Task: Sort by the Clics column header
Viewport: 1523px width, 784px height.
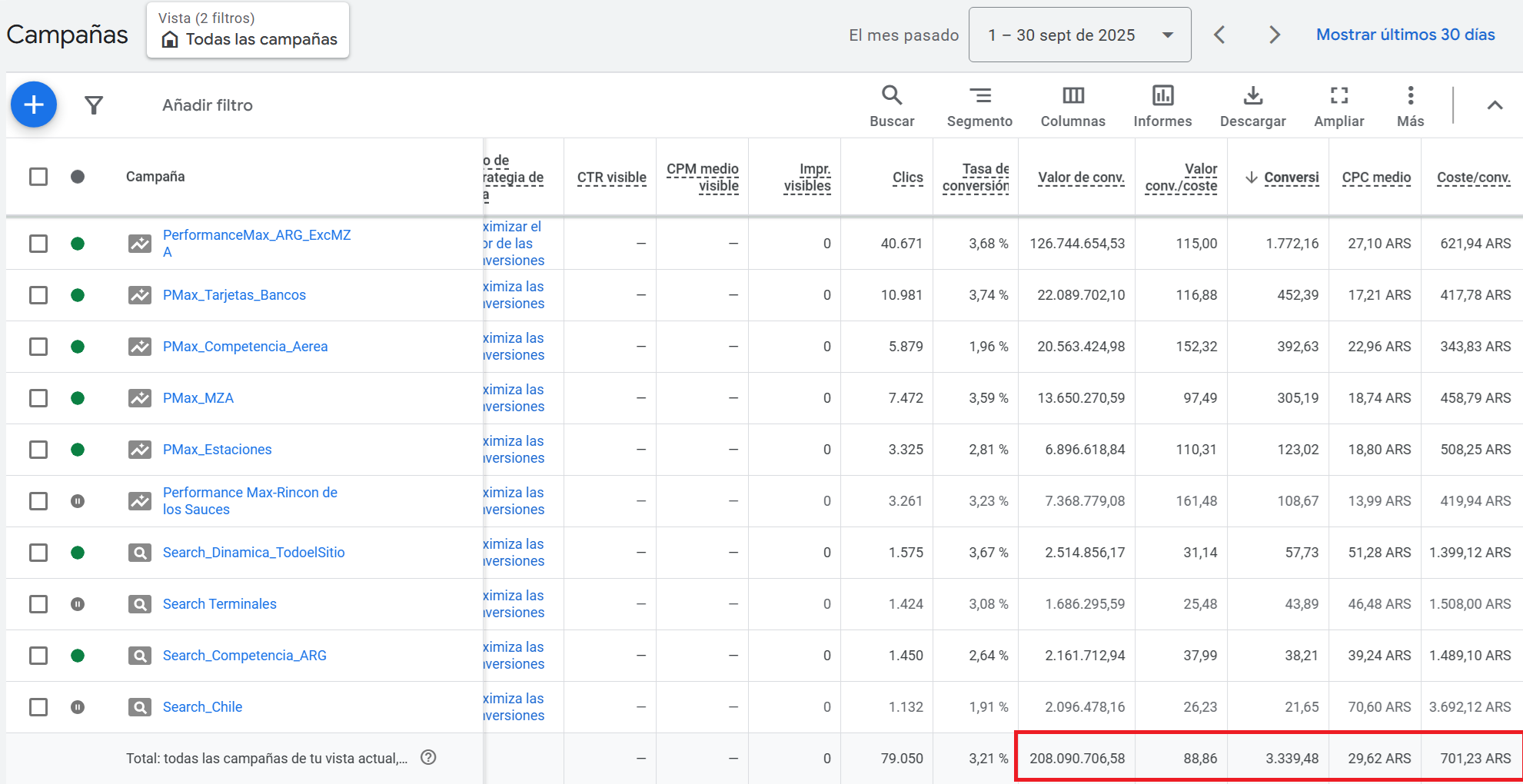Action: tap(907, 178)
